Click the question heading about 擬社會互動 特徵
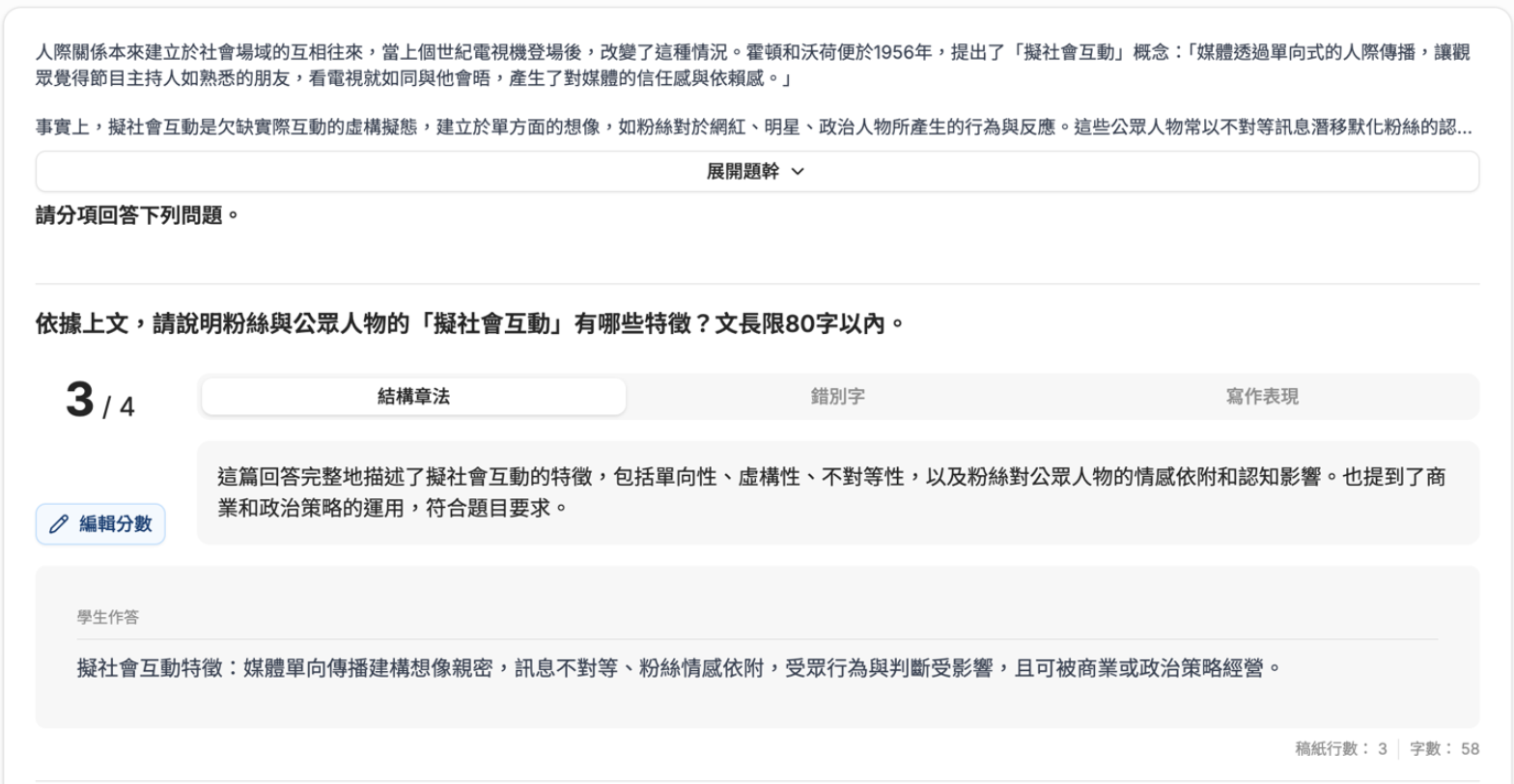Screen dimensions: 1514x784 pos(470,322)
